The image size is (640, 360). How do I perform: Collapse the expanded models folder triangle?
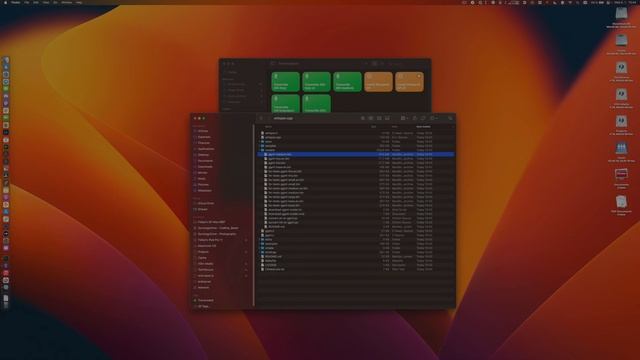click(x=260, y=150)
